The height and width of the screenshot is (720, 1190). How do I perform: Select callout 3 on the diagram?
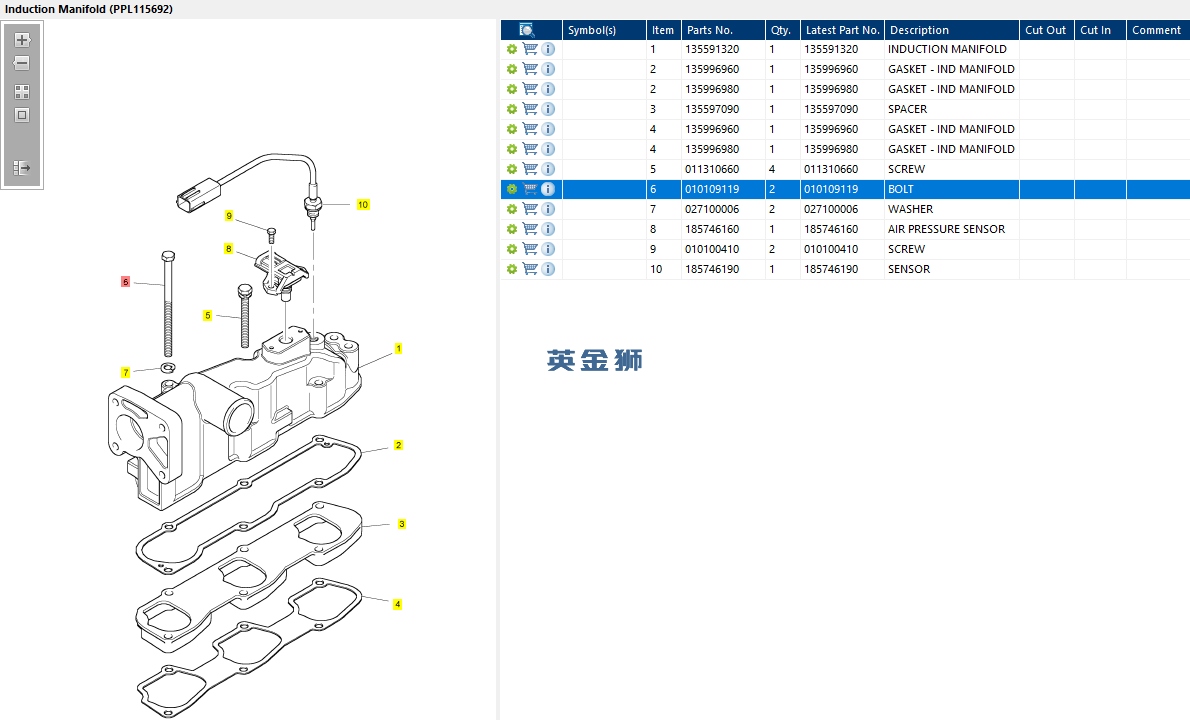coord(401,524)
